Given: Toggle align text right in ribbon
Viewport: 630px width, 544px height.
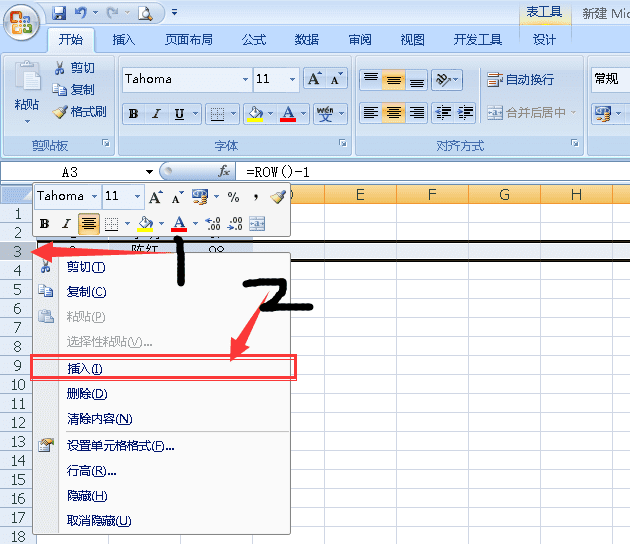Looking at the screenshot, I should [416, 113].
